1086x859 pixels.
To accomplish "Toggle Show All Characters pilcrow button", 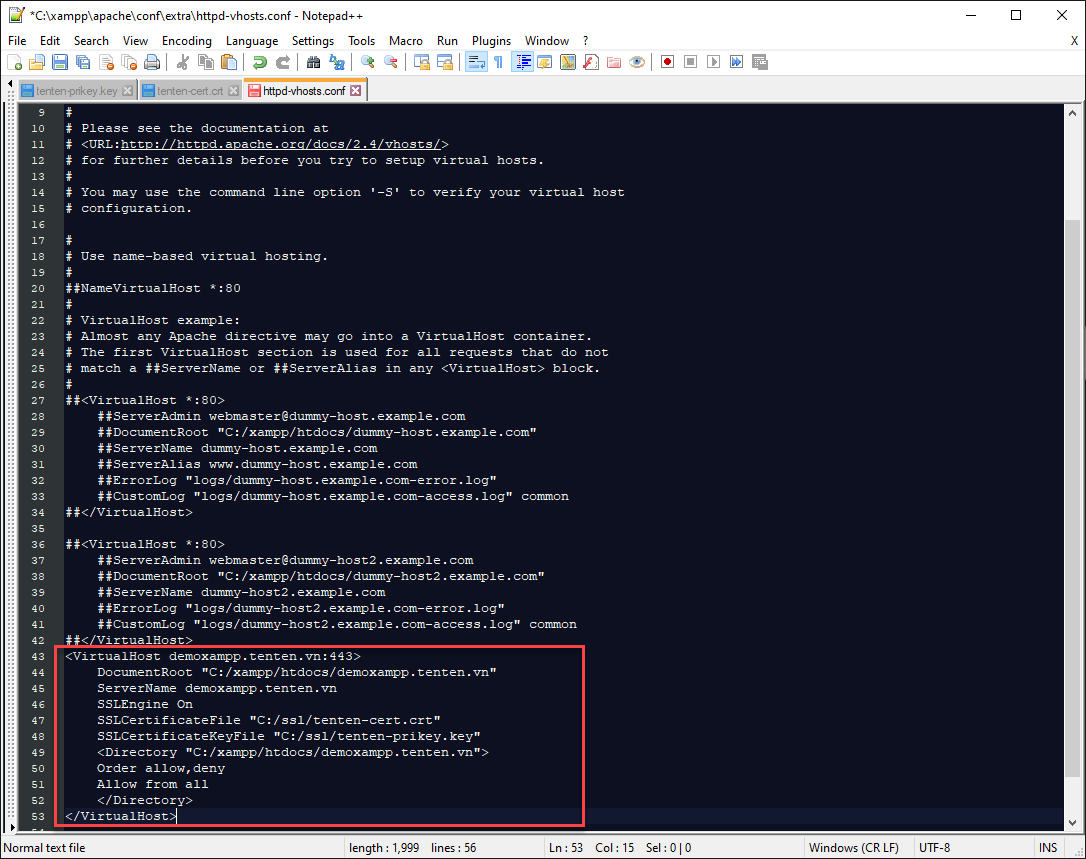I will tap(499, 62).
